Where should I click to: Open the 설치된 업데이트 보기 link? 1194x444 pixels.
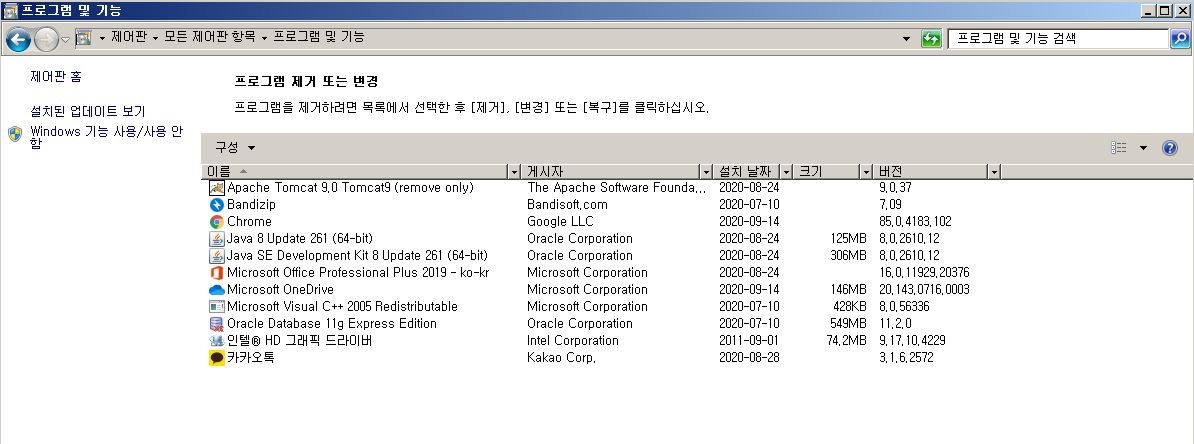pos(88,111)
